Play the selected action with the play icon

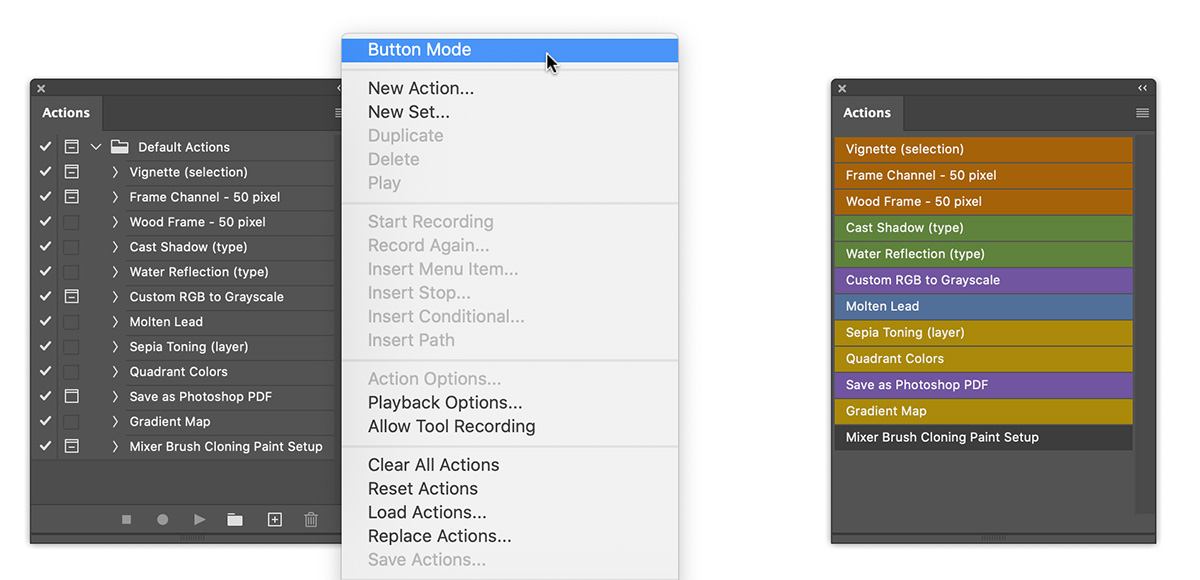click(199, 519)
